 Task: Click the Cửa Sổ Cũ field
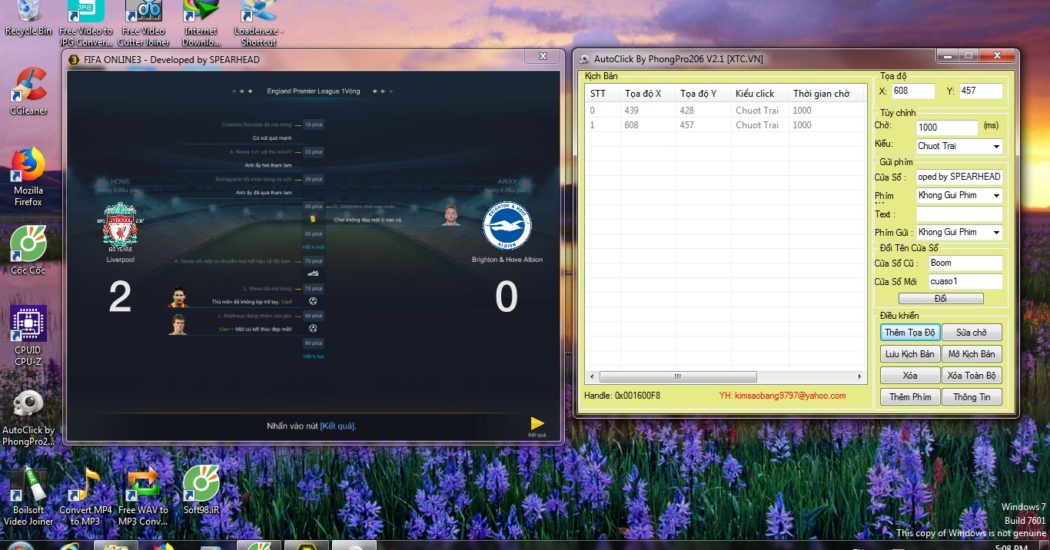coord(965,263)
